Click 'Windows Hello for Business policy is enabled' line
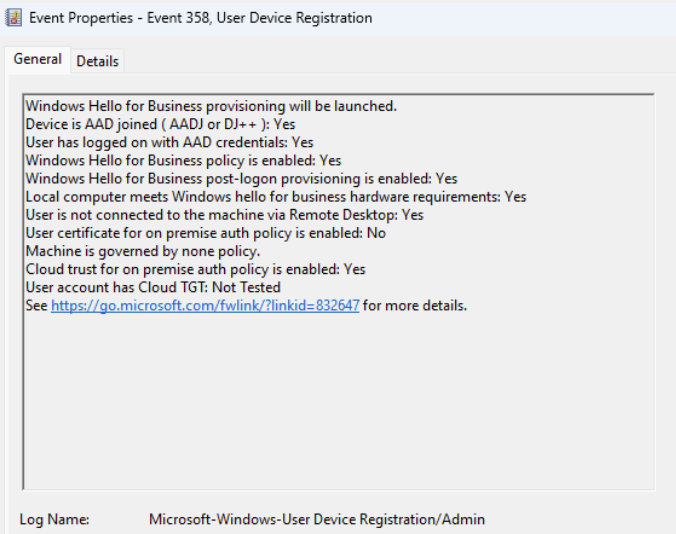676x534 pixels. (x=183, y=160)
